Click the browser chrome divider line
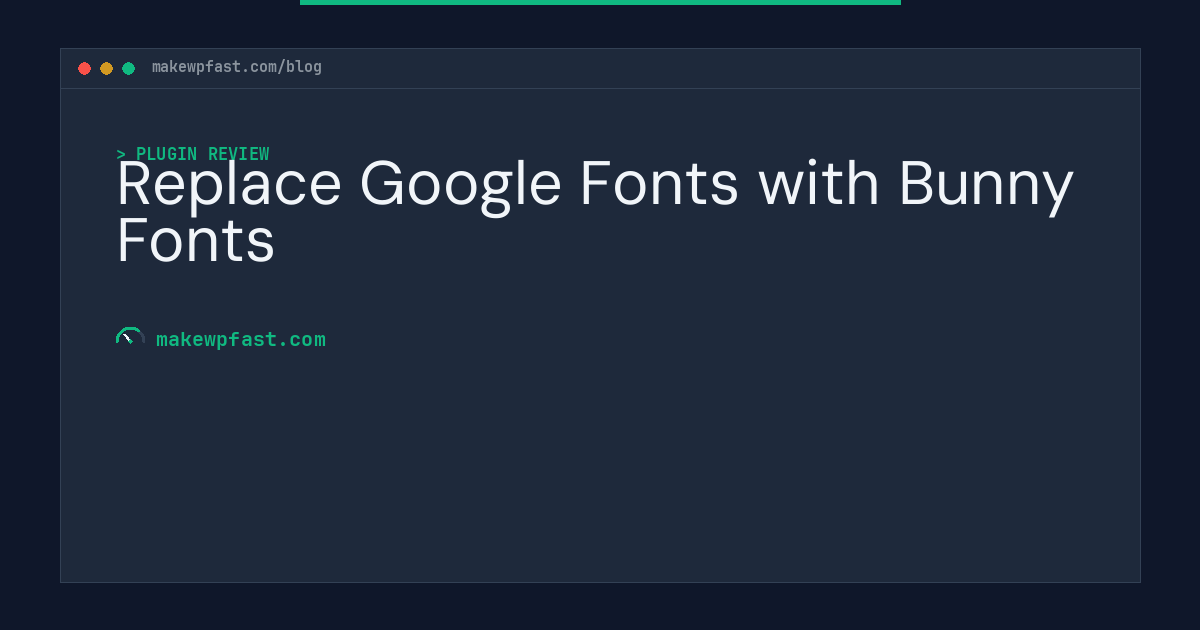The height and width of the screenshot is (630, 1200). pyautogui.click(x=600, y=89)
